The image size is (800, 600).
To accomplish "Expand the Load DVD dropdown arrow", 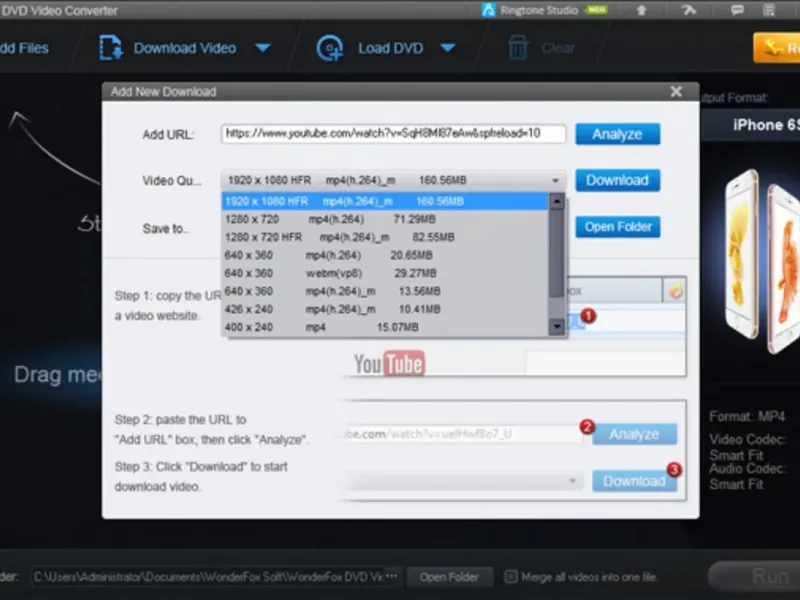I will coord(447,48).
